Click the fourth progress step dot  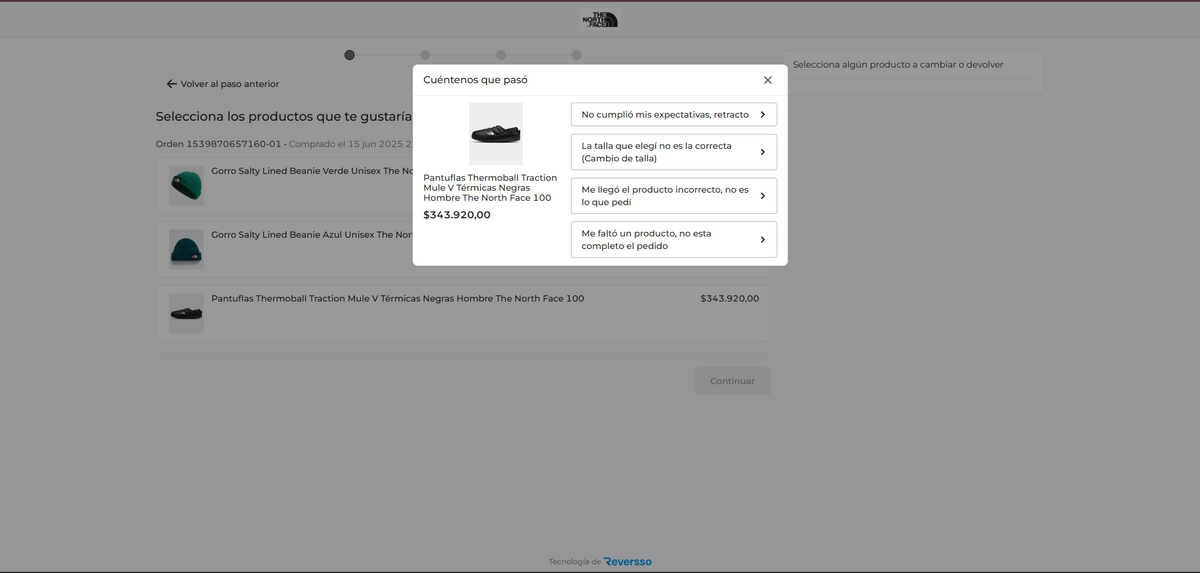tap(577, 55)
